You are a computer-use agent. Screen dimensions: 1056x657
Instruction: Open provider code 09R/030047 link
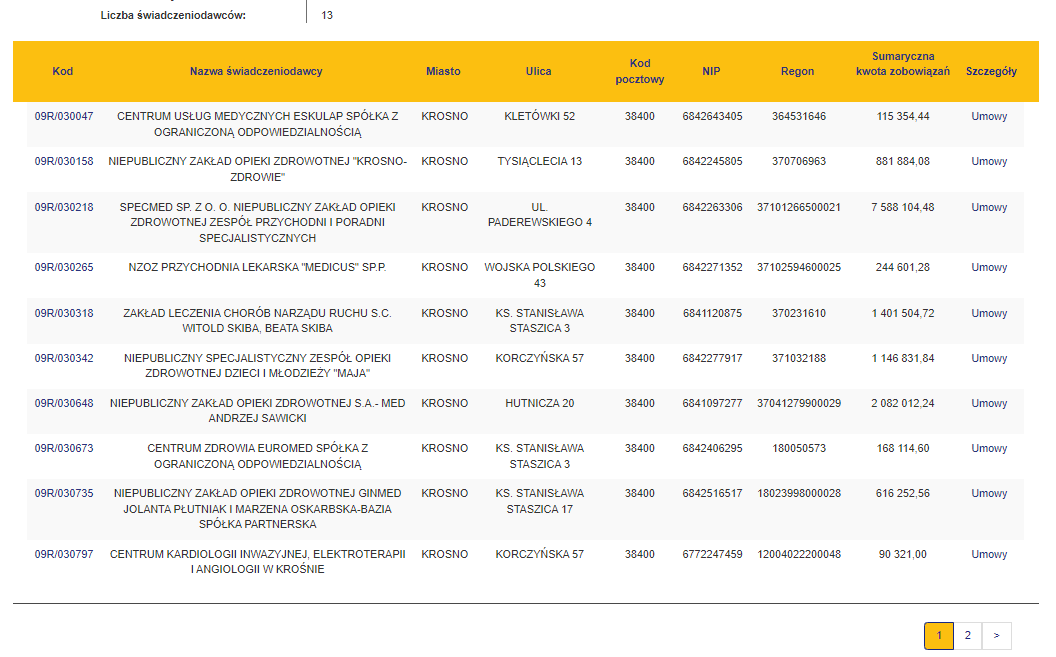click(63, 116)
